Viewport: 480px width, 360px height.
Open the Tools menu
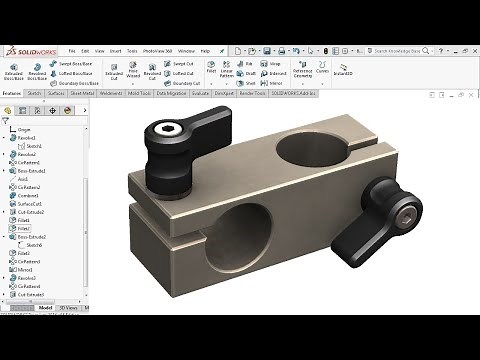[x=132, y=51]
